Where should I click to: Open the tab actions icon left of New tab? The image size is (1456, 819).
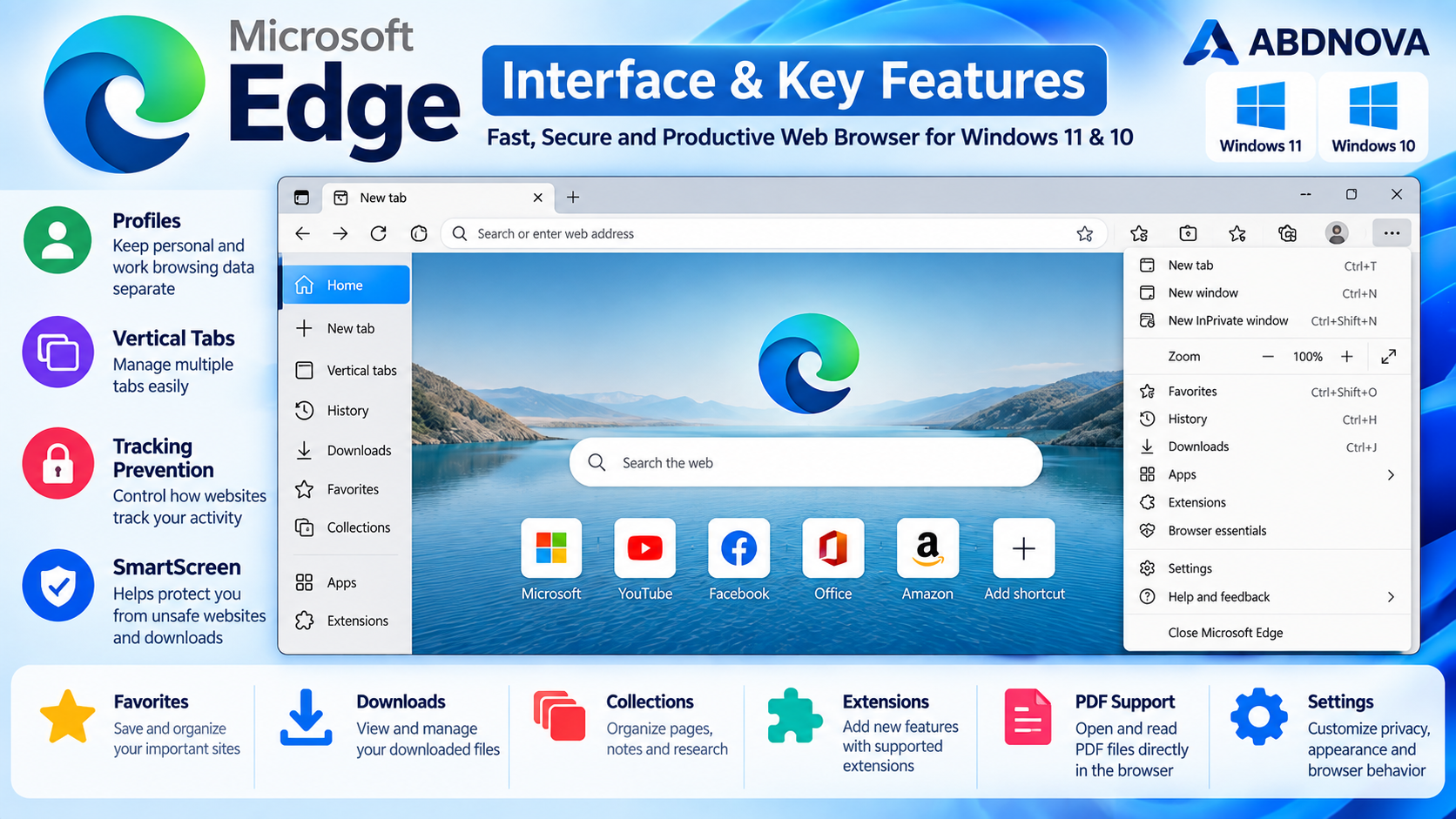click(301, 198)
